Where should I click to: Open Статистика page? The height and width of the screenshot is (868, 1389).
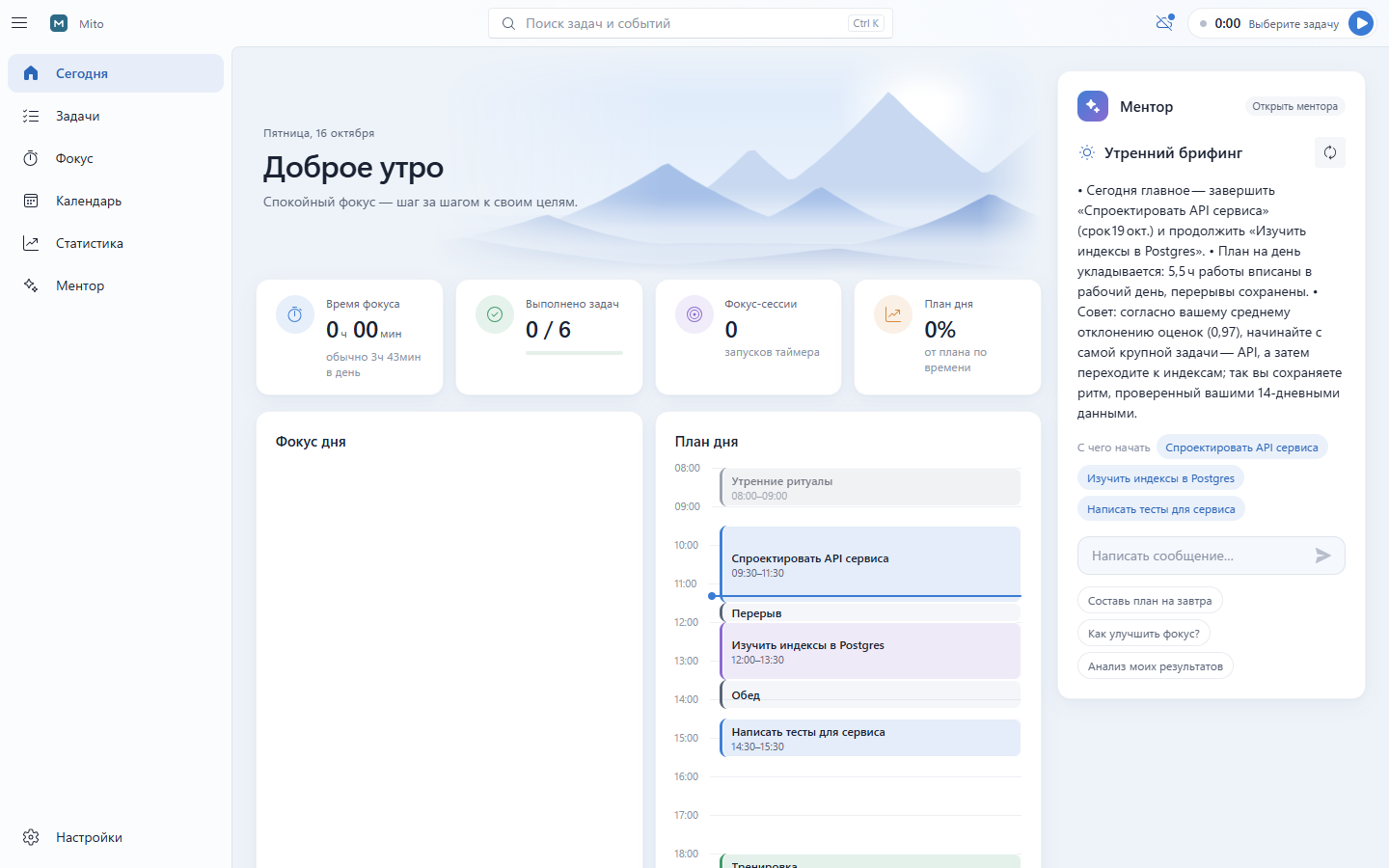(x=116, y=243)
